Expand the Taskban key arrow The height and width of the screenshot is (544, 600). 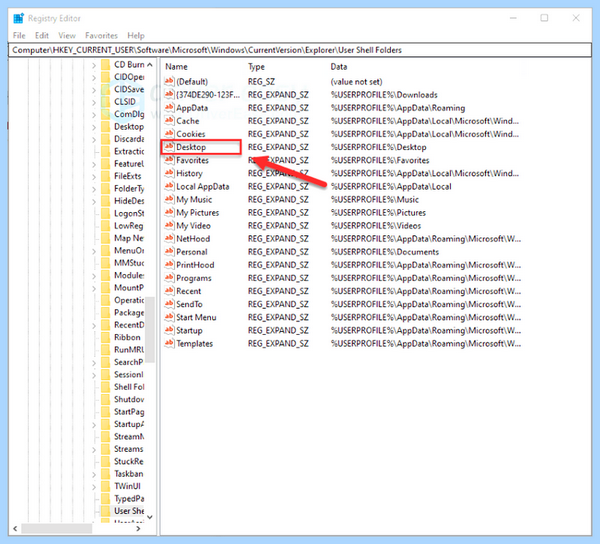(94, 474)
